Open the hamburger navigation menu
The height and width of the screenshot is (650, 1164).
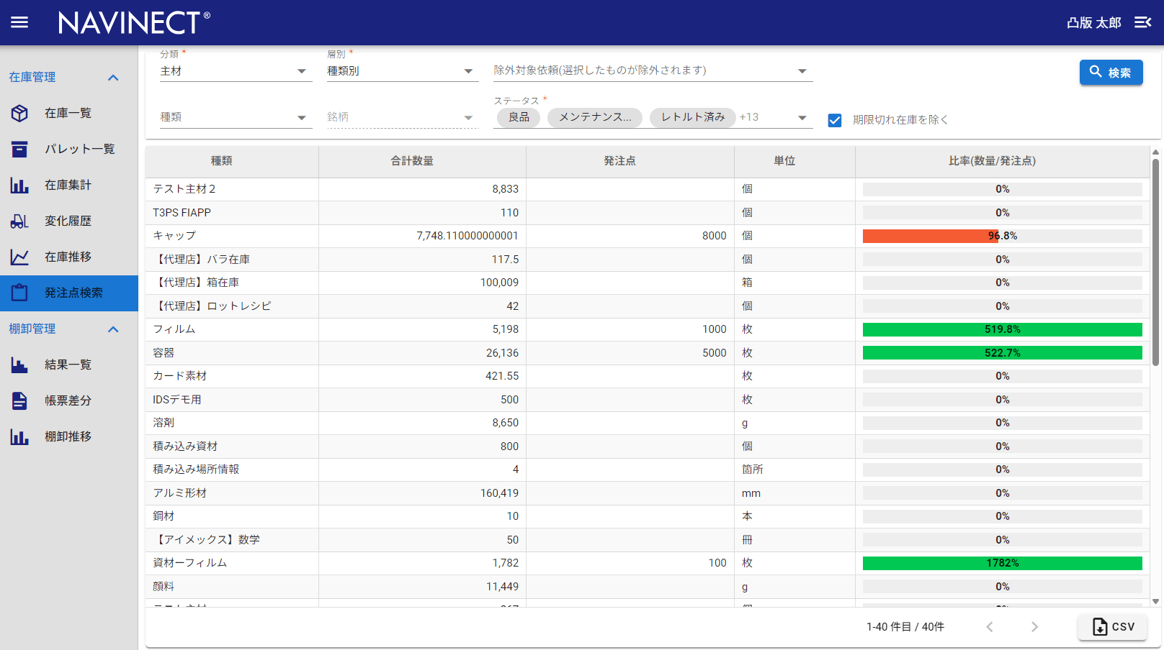[x=20, y=22]
